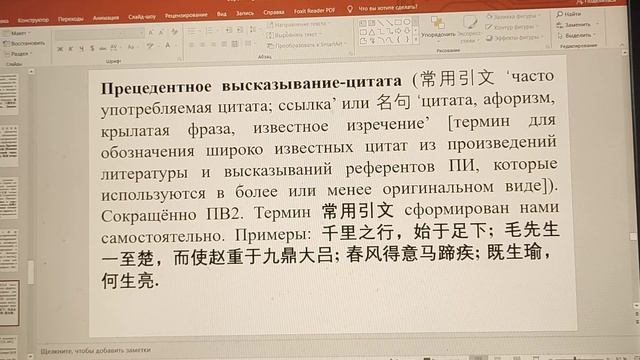The width and height of the screenshot is (640, 360).
Task: Toggle bulleted list
Action: coord(192,31)
